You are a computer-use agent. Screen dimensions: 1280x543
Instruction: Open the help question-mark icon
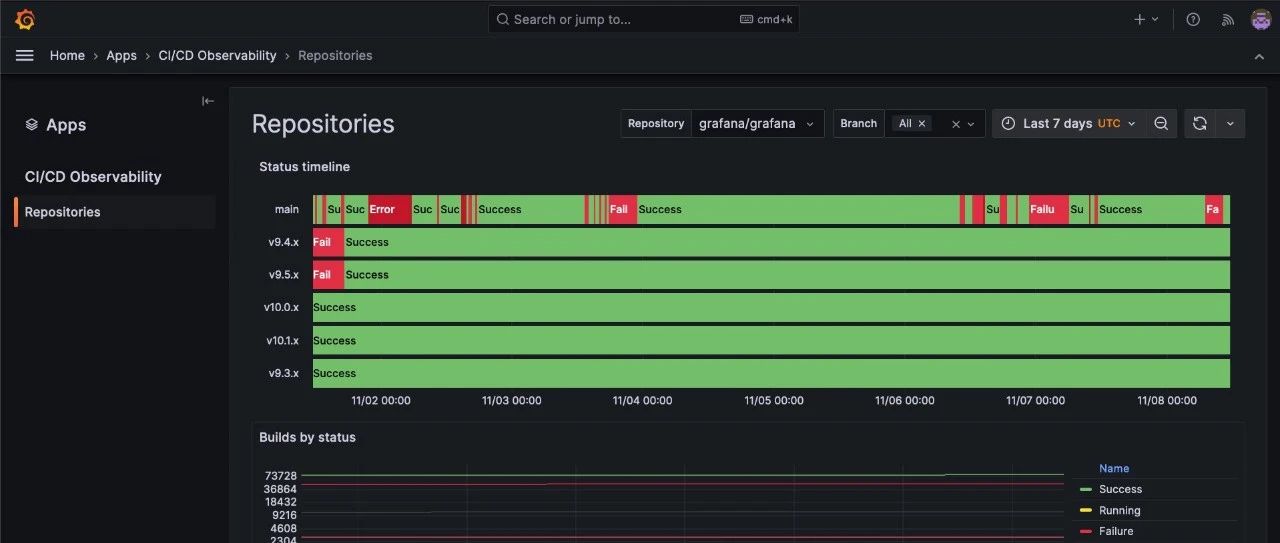point(1193,19)
